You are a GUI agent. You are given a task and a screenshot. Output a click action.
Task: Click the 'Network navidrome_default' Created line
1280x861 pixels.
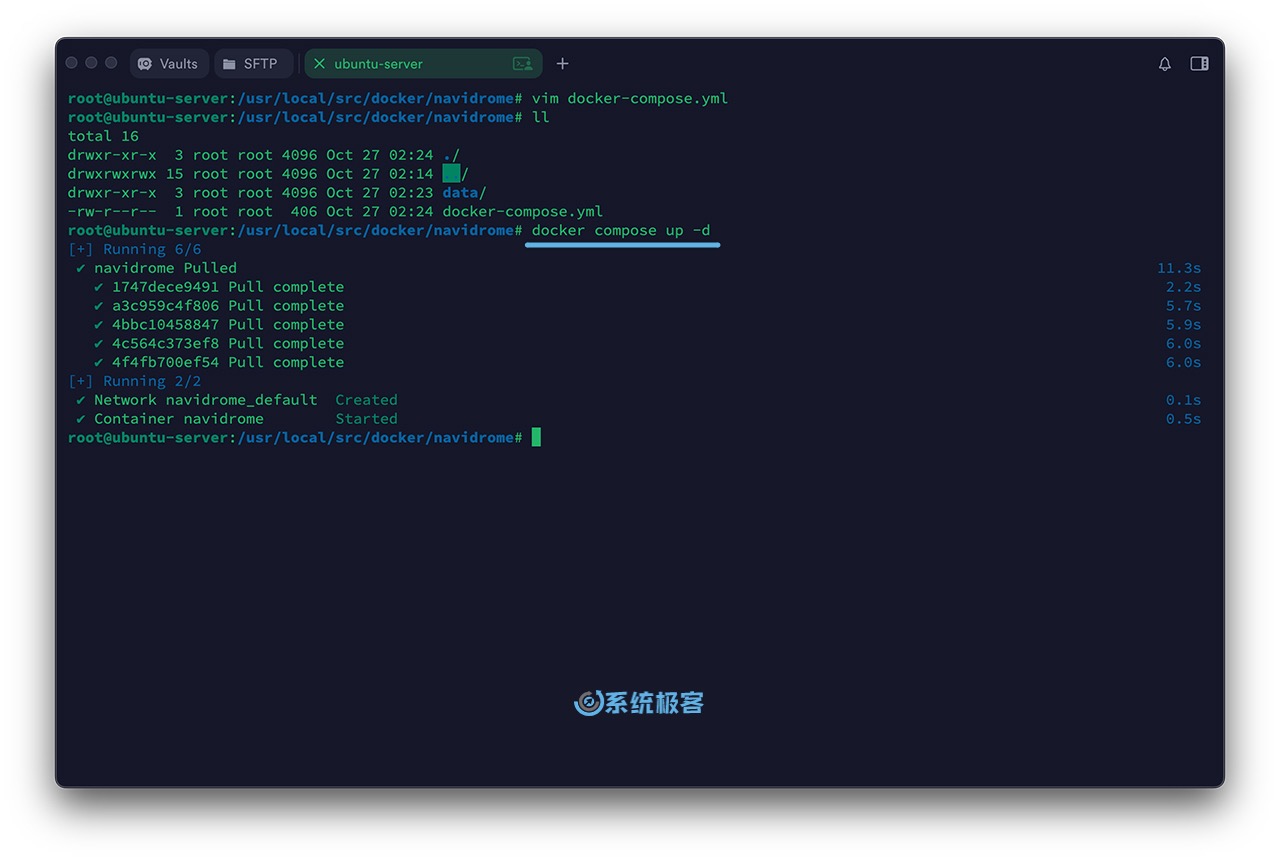205,400
